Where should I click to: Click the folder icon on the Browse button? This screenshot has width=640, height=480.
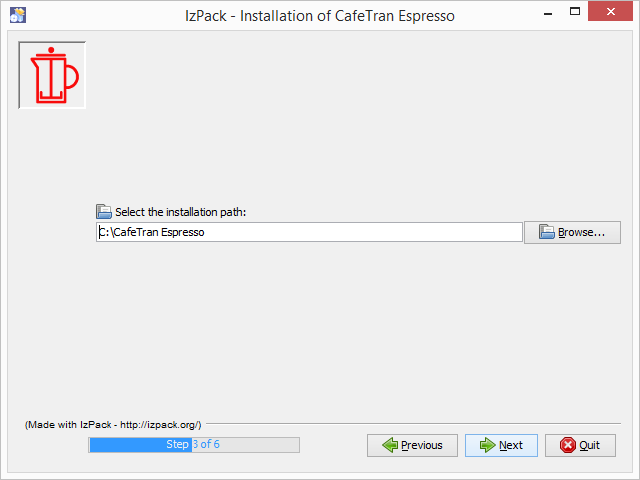[x=547, y=232]
